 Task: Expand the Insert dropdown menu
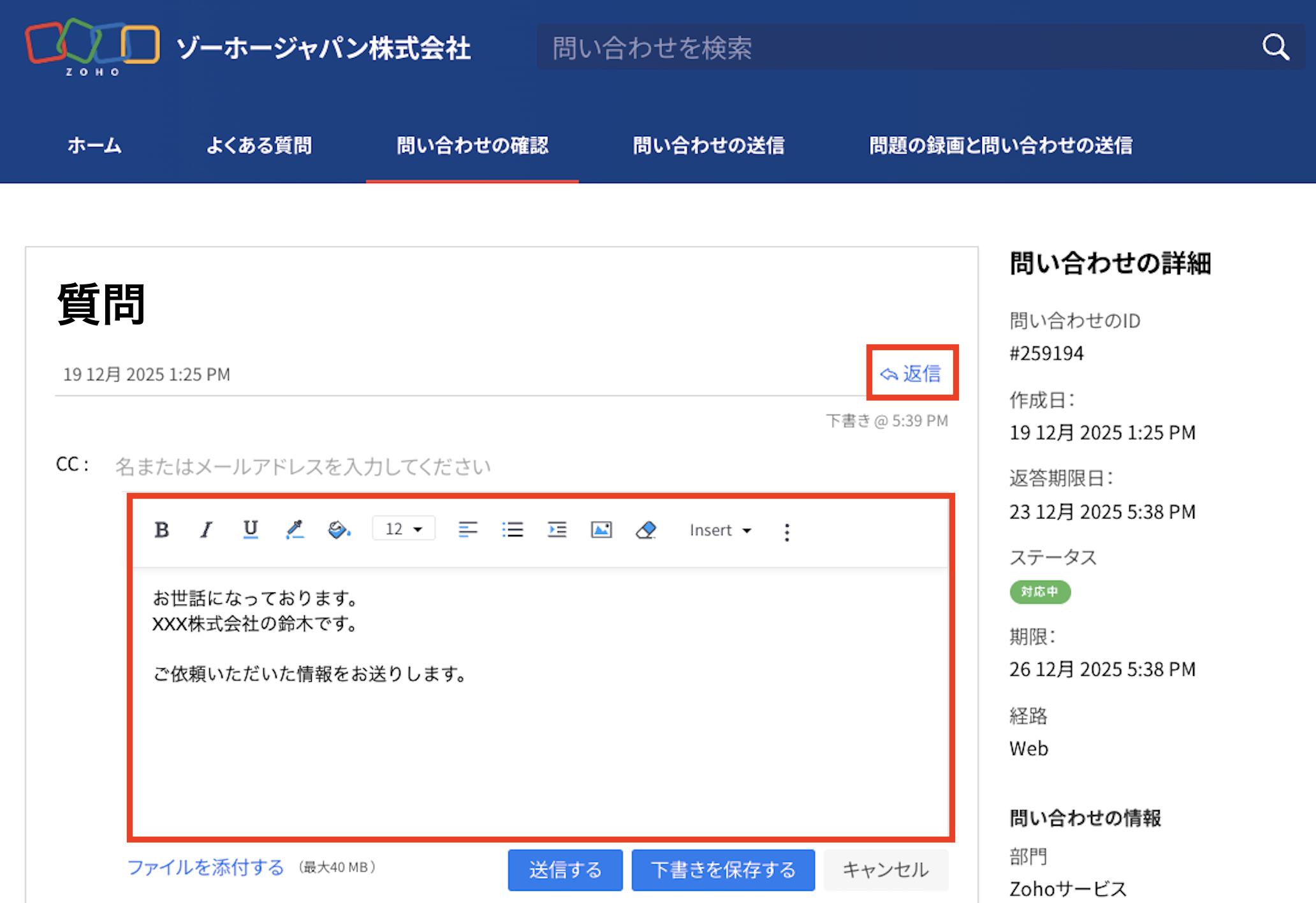[x=720, y=530]
